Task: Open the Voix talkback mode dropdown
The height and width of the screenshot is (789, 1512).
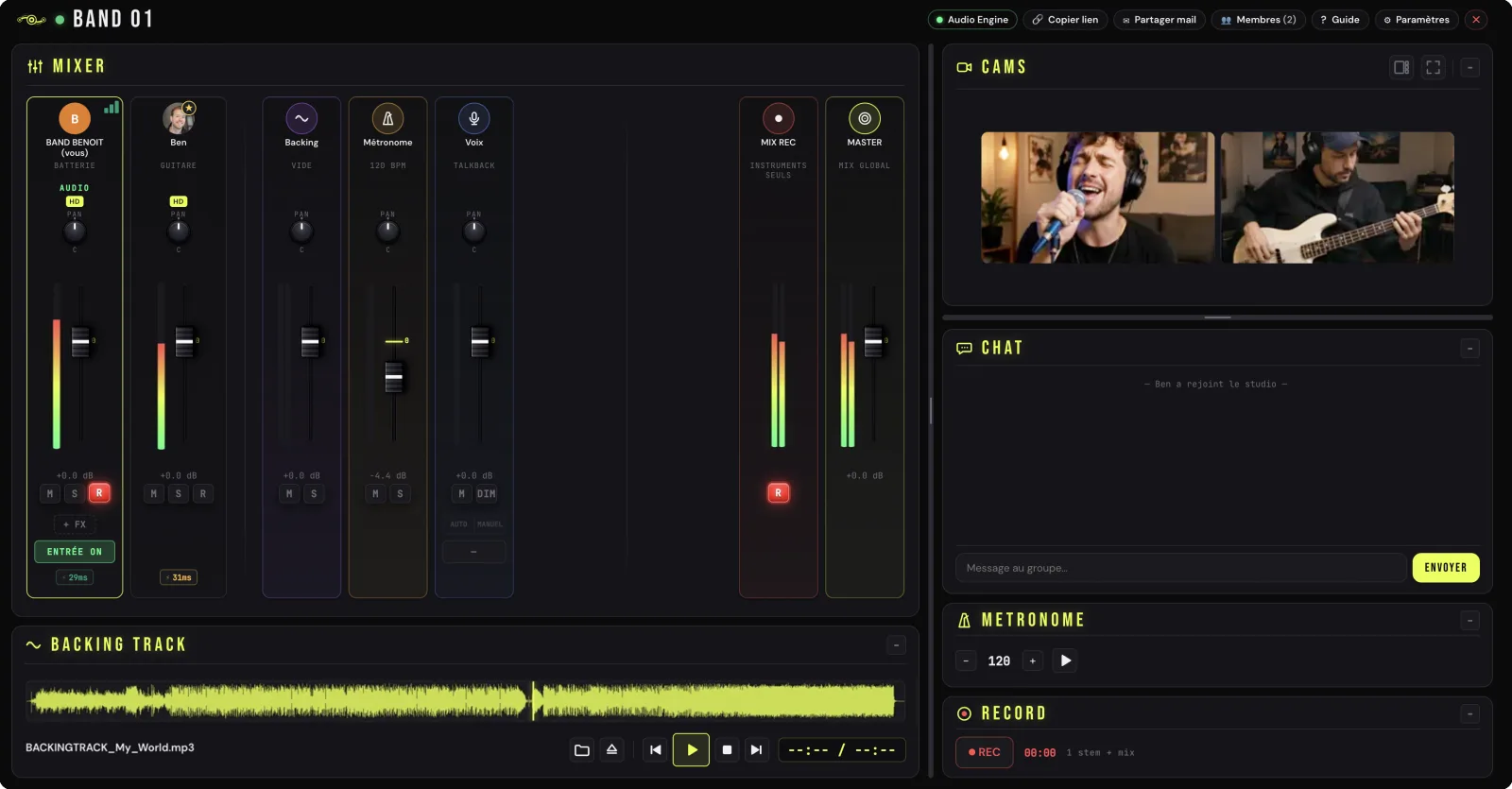Action: pyautogui.click(x=473, y=552)
